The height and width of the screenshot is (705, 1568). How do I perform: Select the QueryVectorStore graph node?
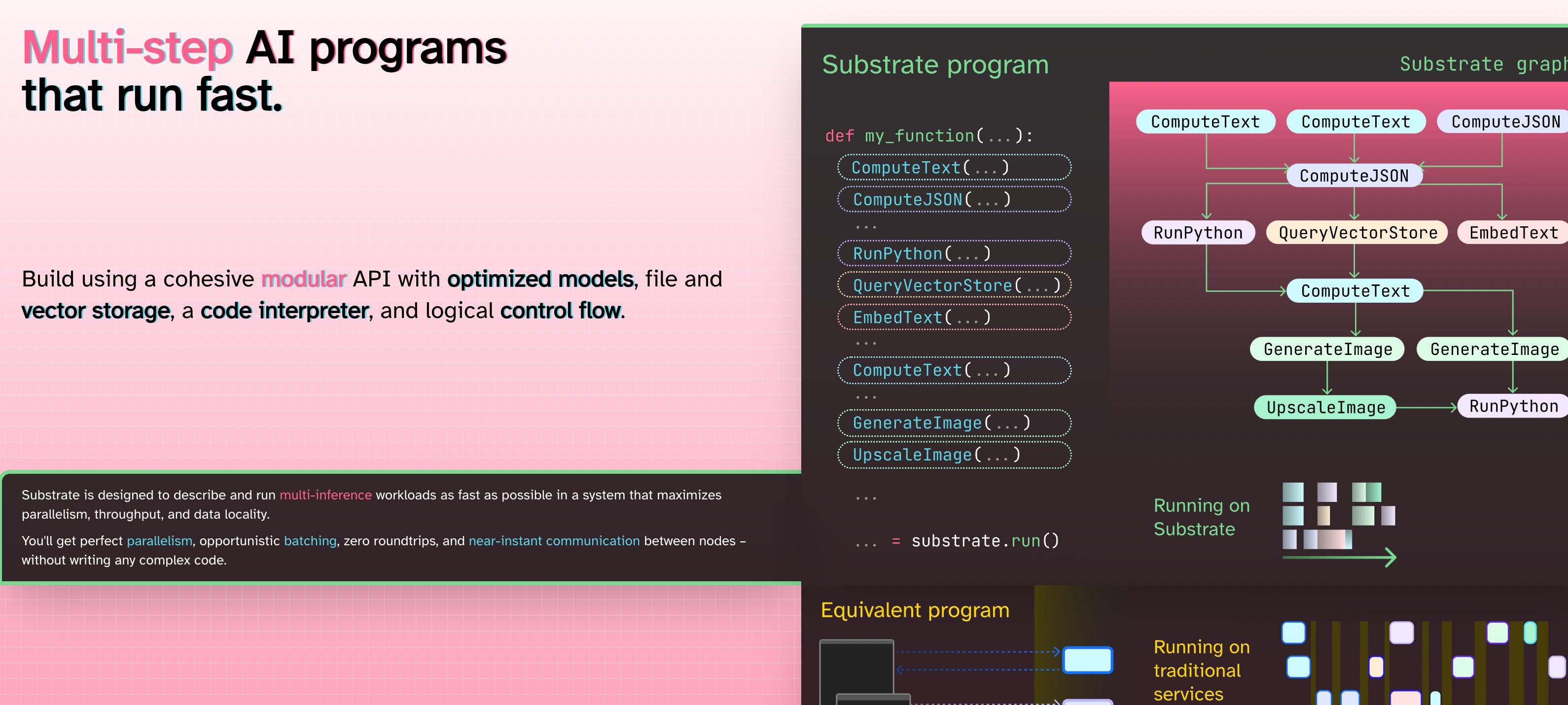click(x=1357, y=233)
